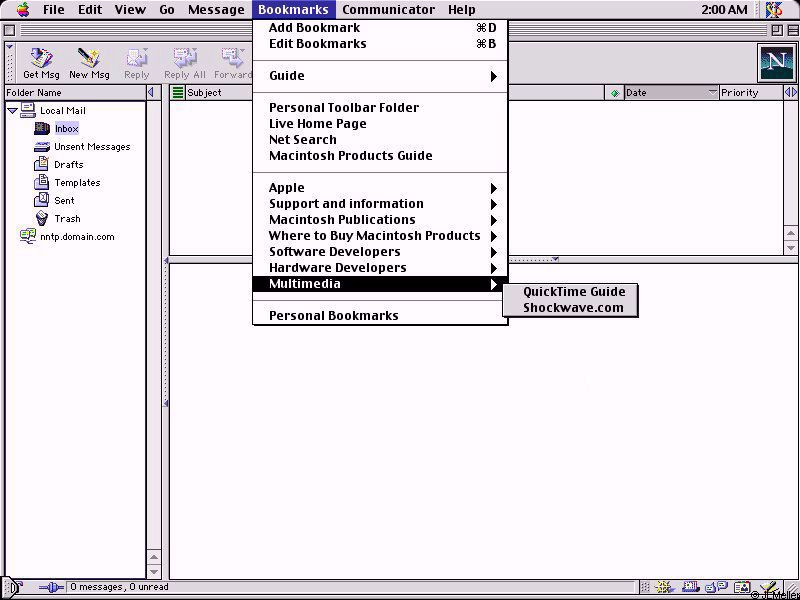Toggle the read/unread diamond column header
Image resolution: width=800 pixels, height=600 pixels.
[x=614, y=93]
